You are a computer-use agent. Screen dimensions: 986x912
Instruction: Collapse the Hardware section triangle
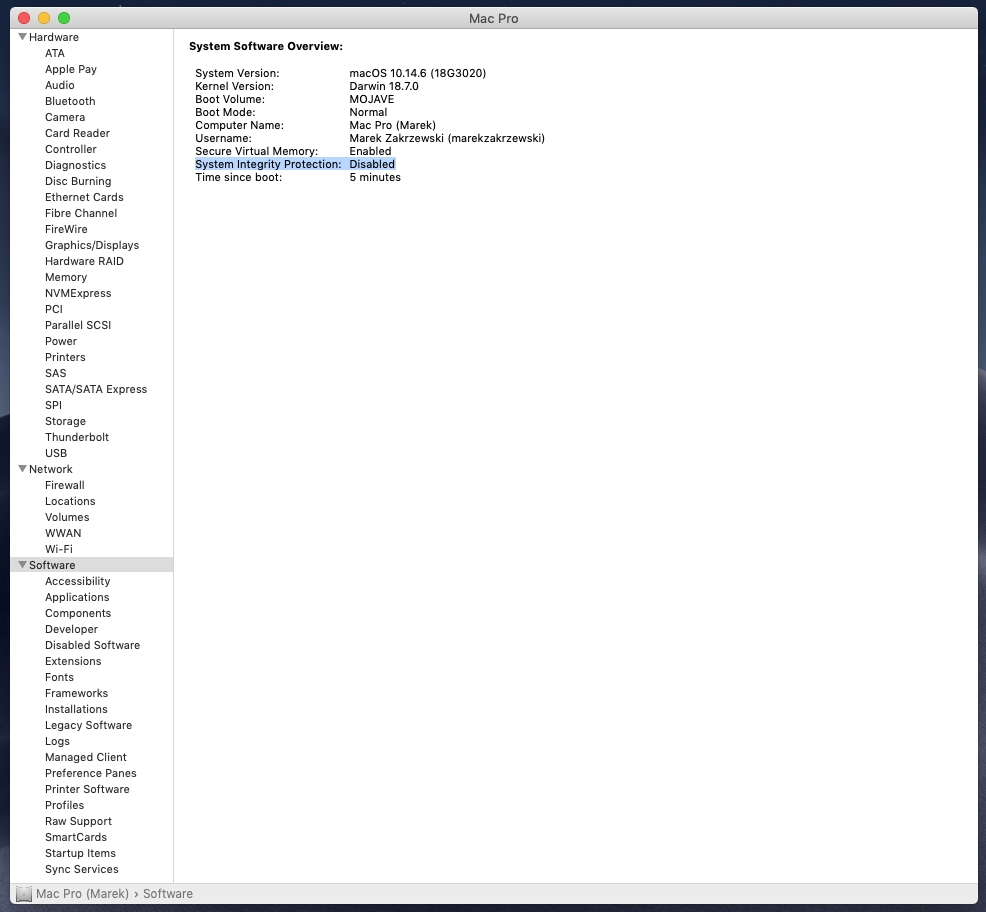pos(23,37)
